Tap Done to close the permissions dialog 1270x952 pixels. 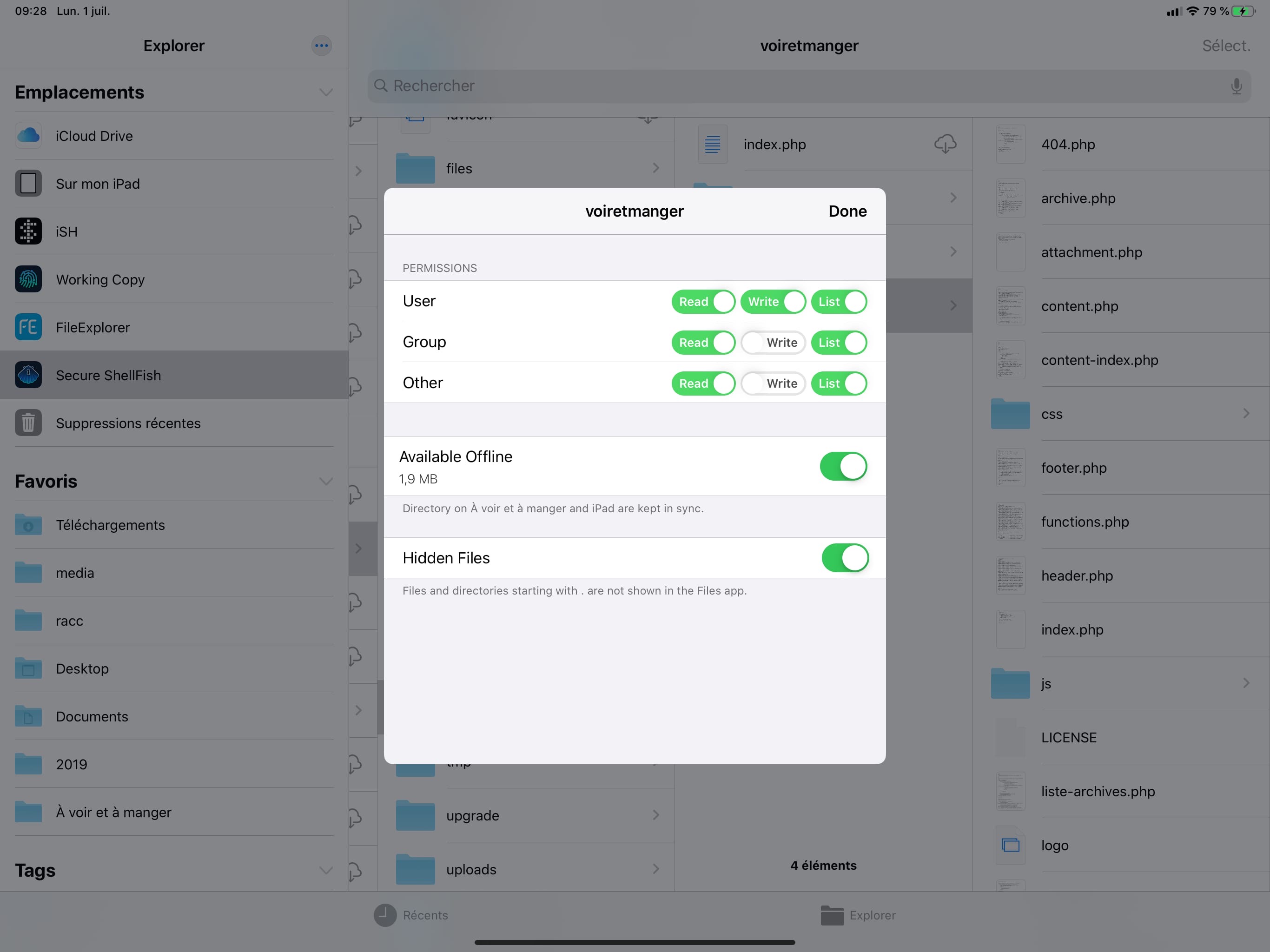847,211
